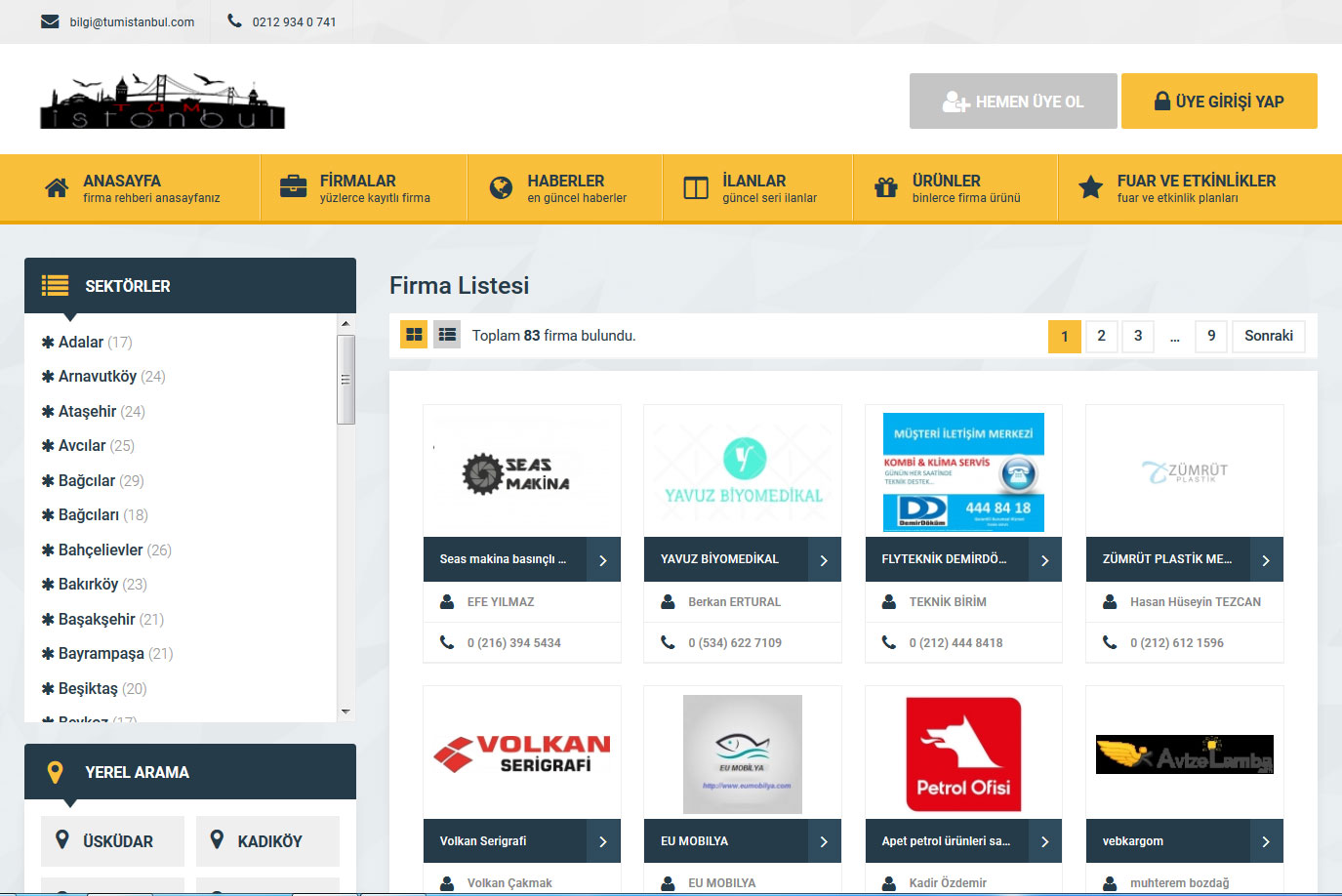Open ZÜMRÜT PLASTİK card arrow
Screen dimensions: 1342x896
1266,560
